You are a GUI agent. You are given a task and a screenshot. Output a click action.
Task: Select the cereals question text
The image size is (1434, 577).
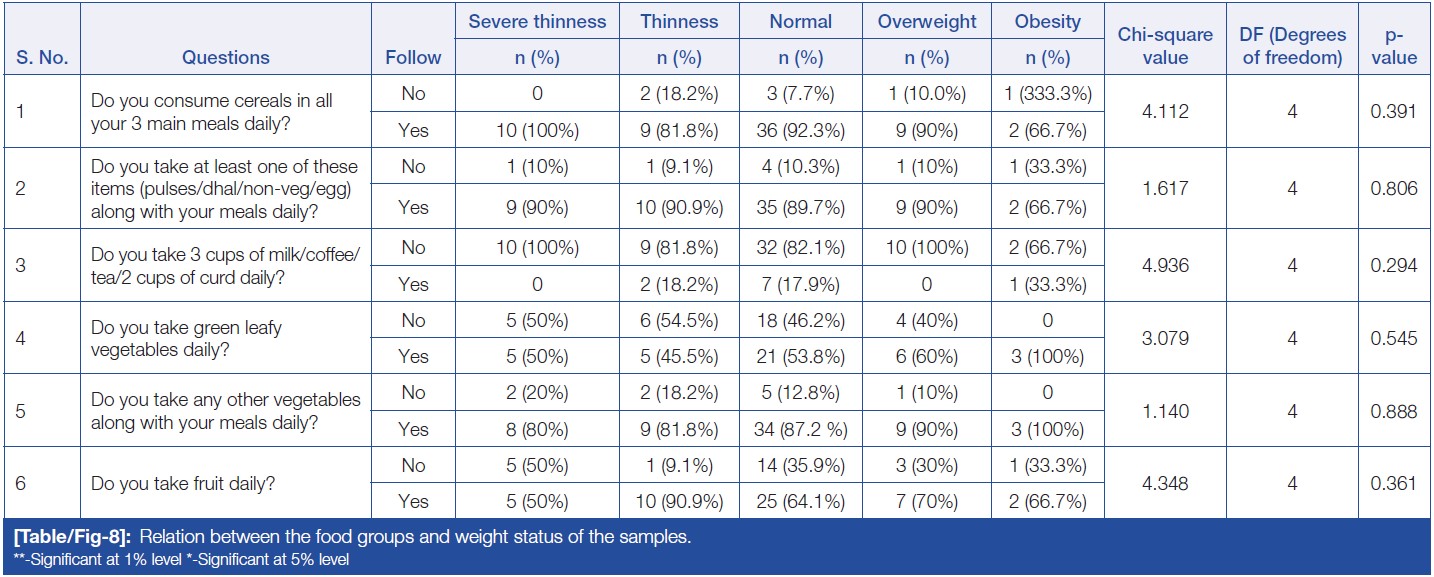tap(212, 112)
